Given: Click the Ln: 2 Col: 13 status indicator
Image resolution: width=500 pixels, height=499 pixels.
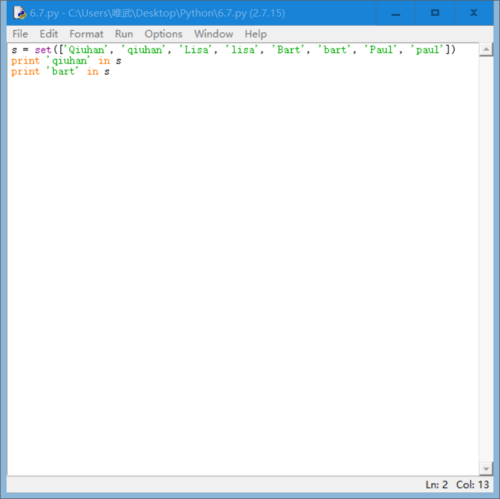Looking at the screenshot, I should click(457, 485).
